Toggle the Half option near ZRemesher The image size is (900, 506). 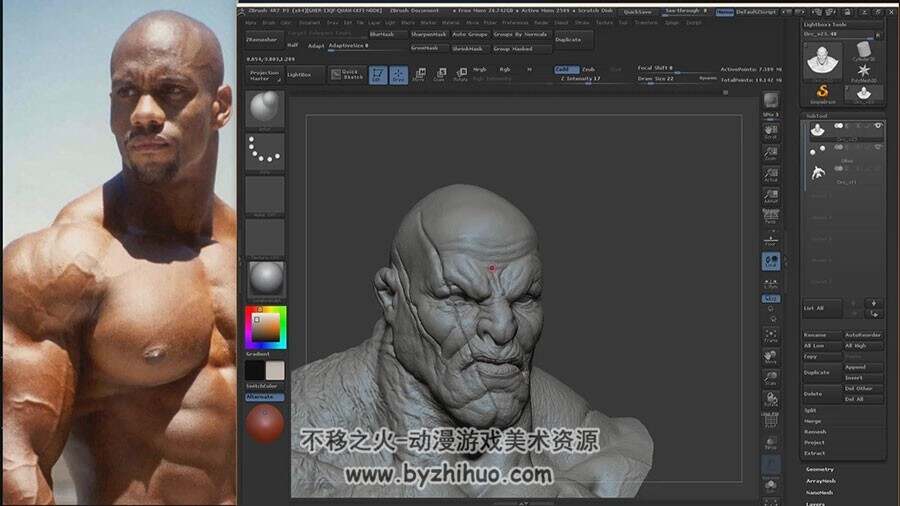click(x=293, y=45)
